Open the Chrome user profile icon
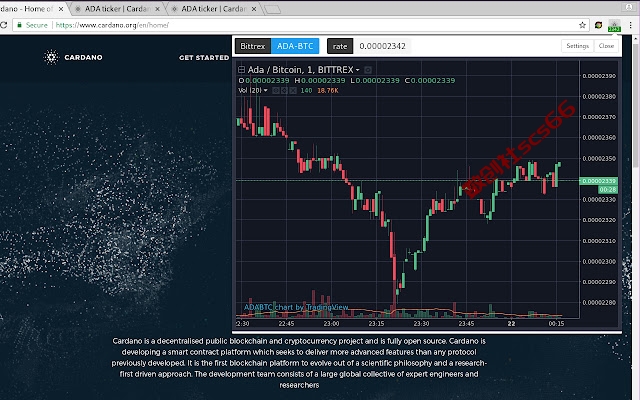 click(629, 7)
